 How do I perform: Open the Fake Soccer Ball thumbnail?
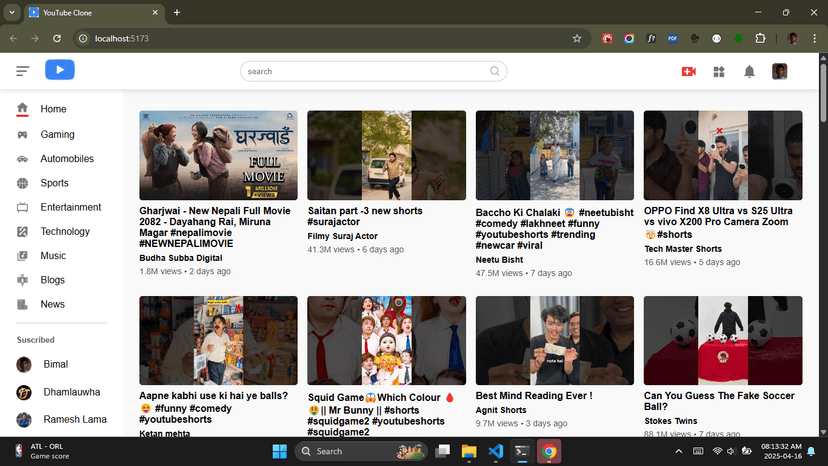pos(723,341)
